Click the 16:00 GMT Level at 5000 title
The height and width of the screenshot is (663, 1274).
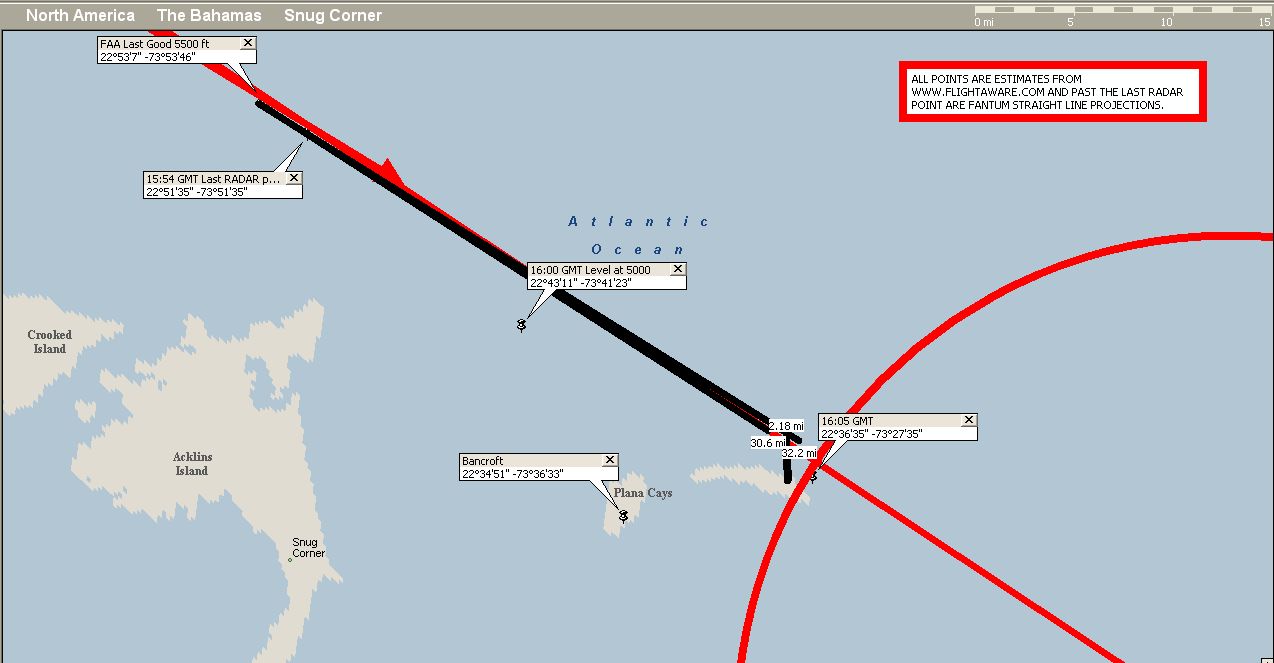(590, 270)
